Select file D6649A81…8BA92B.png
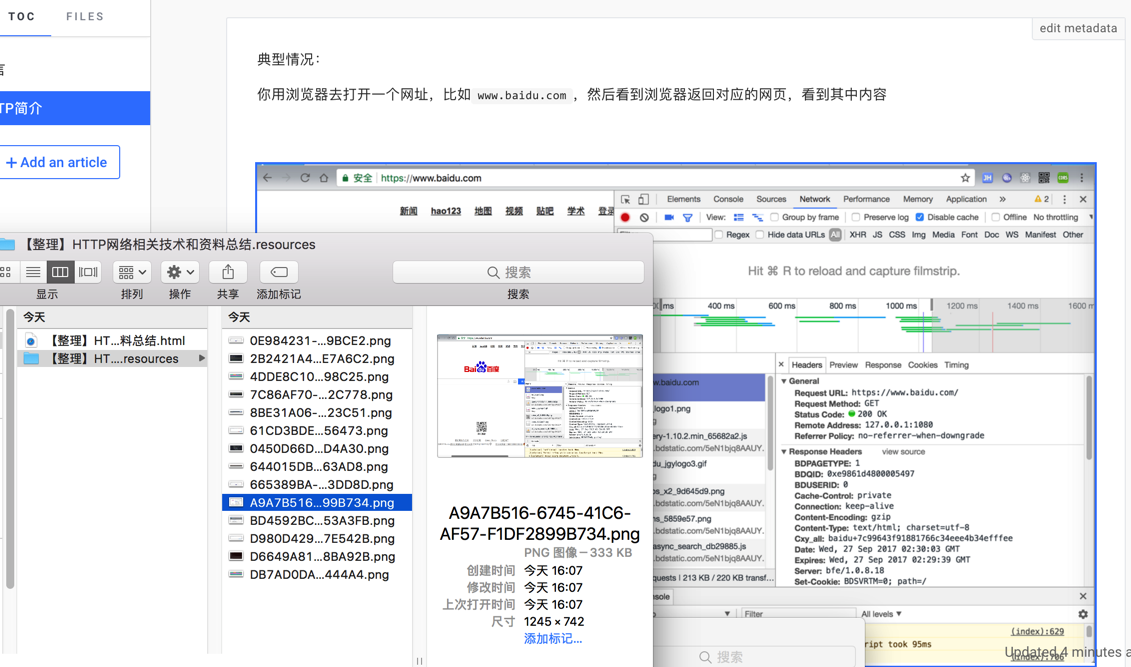Viewport: 1131px width, 667px height. coord(317,557)
